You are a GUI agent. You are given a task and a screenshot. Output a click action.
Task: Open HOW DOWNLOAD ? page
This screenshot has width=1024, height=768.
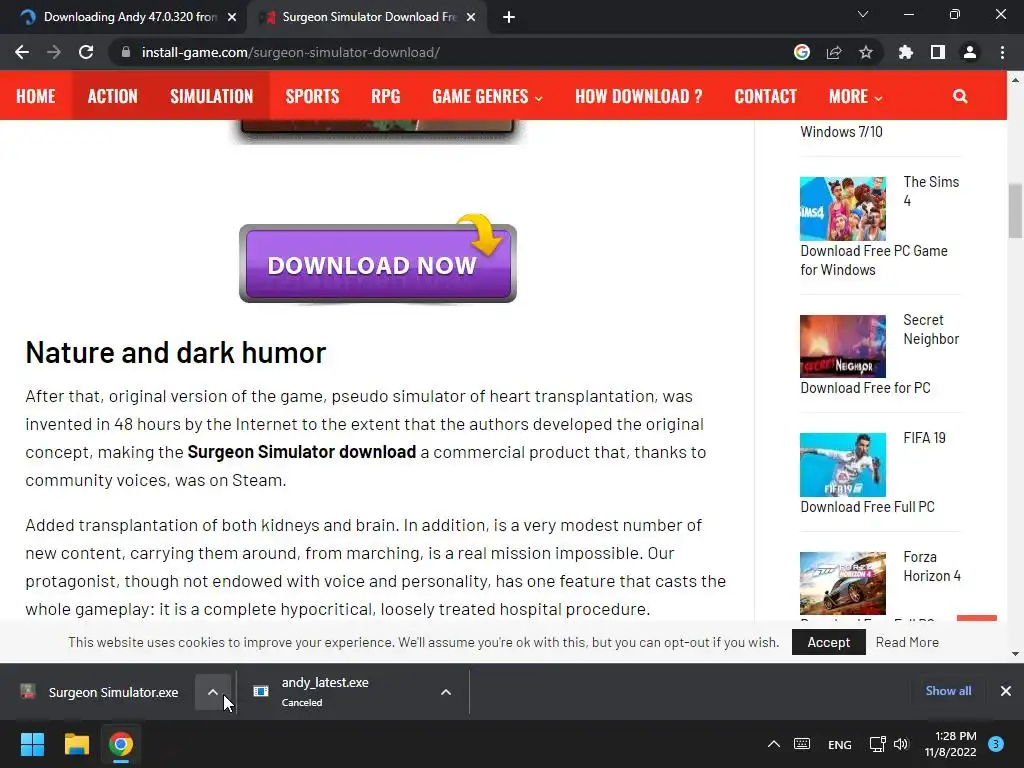tap(639, 96)
